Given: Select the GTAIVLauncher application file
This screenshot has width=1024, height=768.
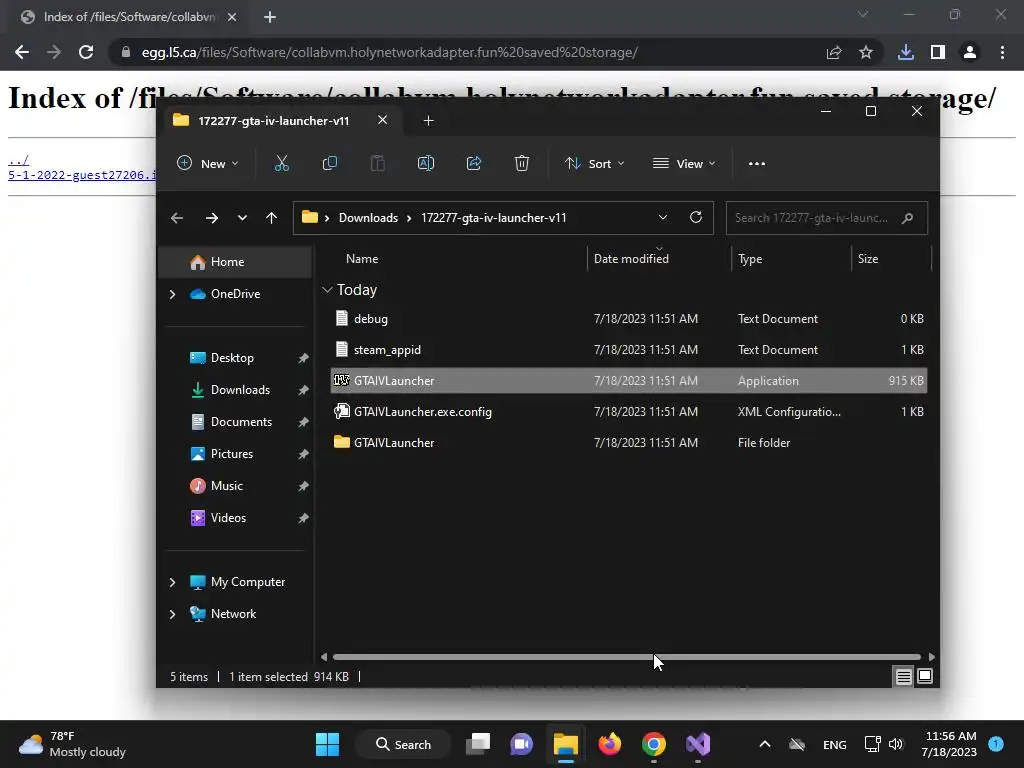Looking at the screenshot, I should [629, 381].
